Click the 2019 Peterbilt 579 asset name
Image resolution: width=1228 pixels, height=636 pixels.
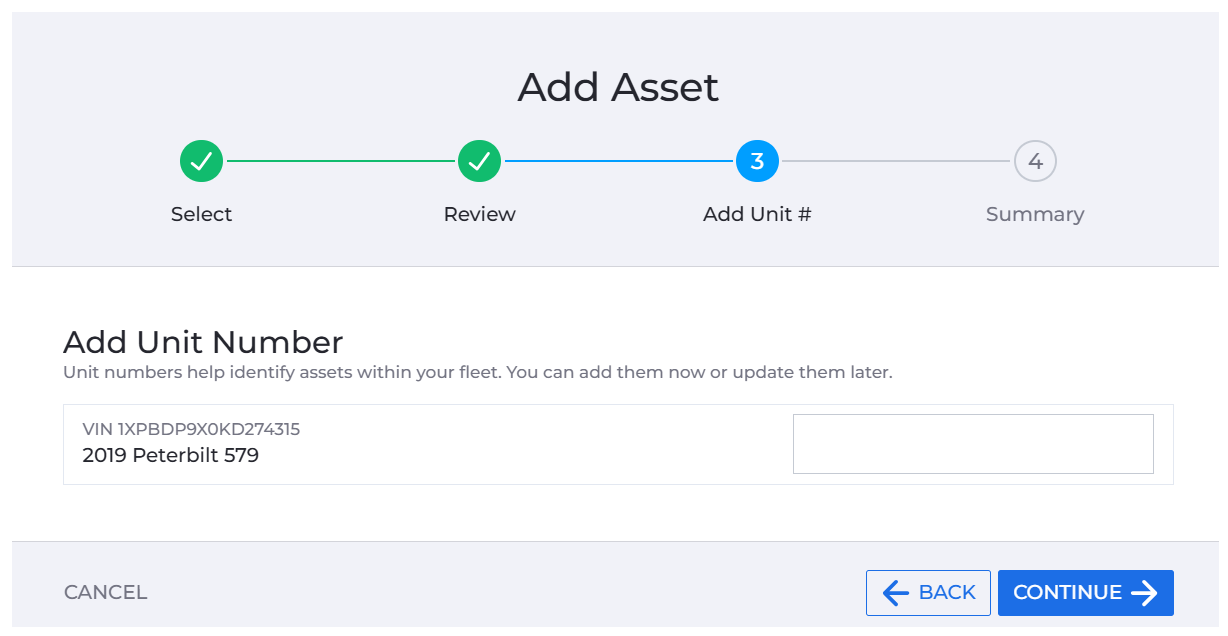171,456
